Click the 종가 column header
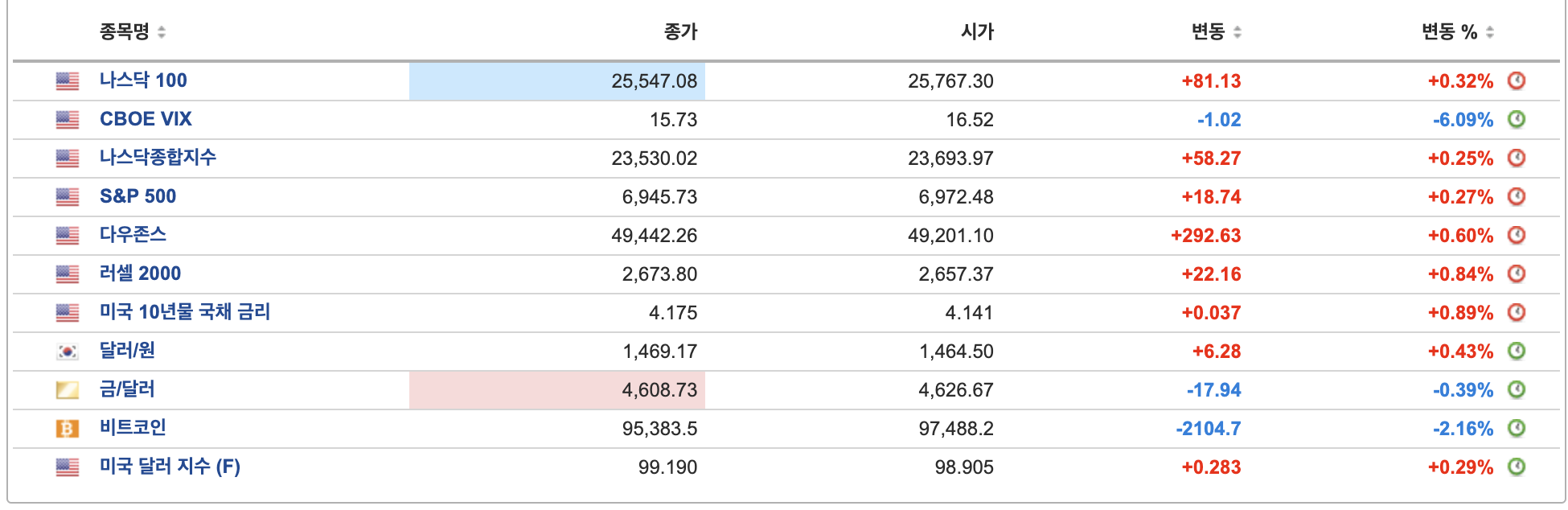The image size is (1568, 510). point(680,32)
